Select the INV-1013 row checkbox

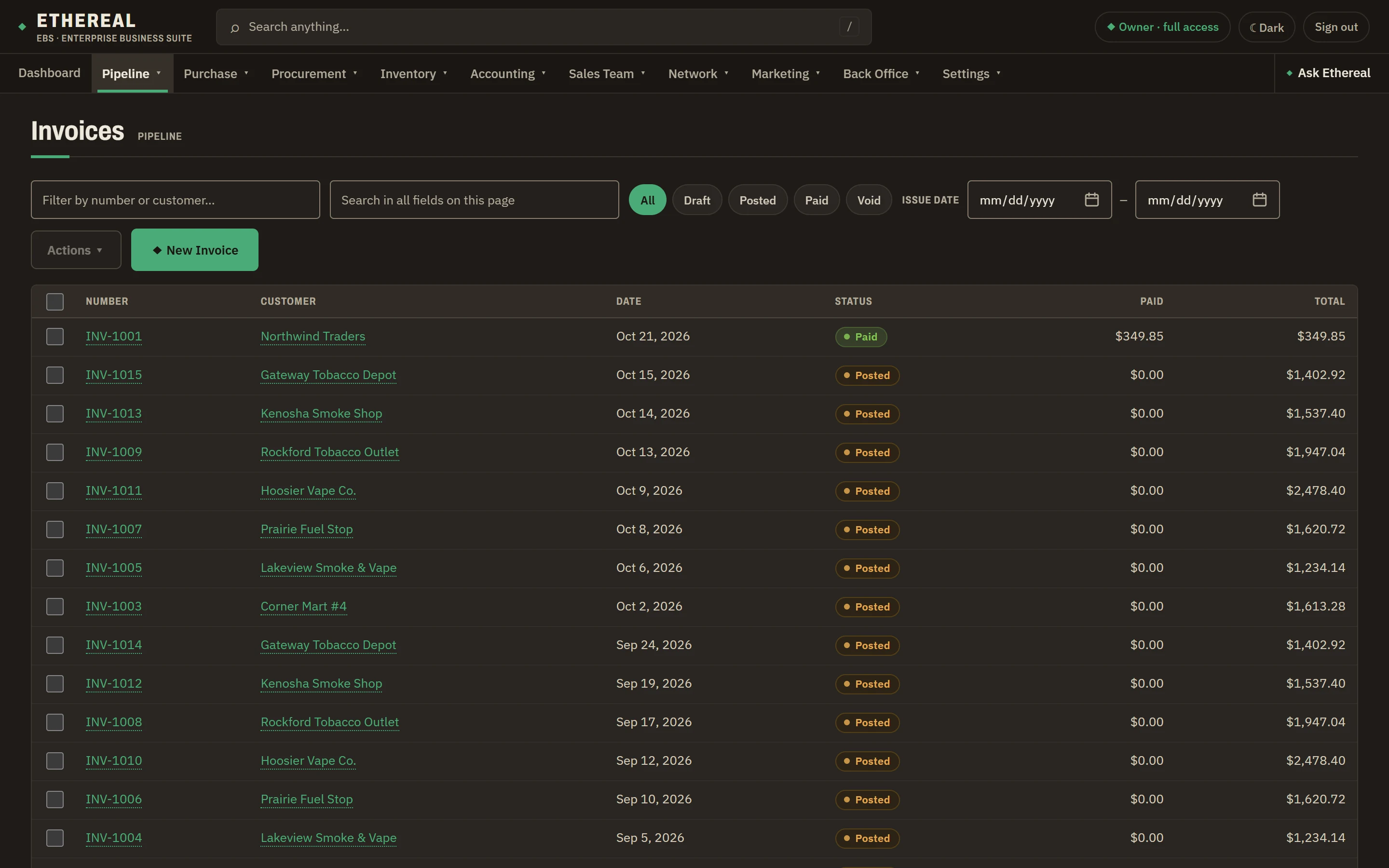[x=55, y=413]
